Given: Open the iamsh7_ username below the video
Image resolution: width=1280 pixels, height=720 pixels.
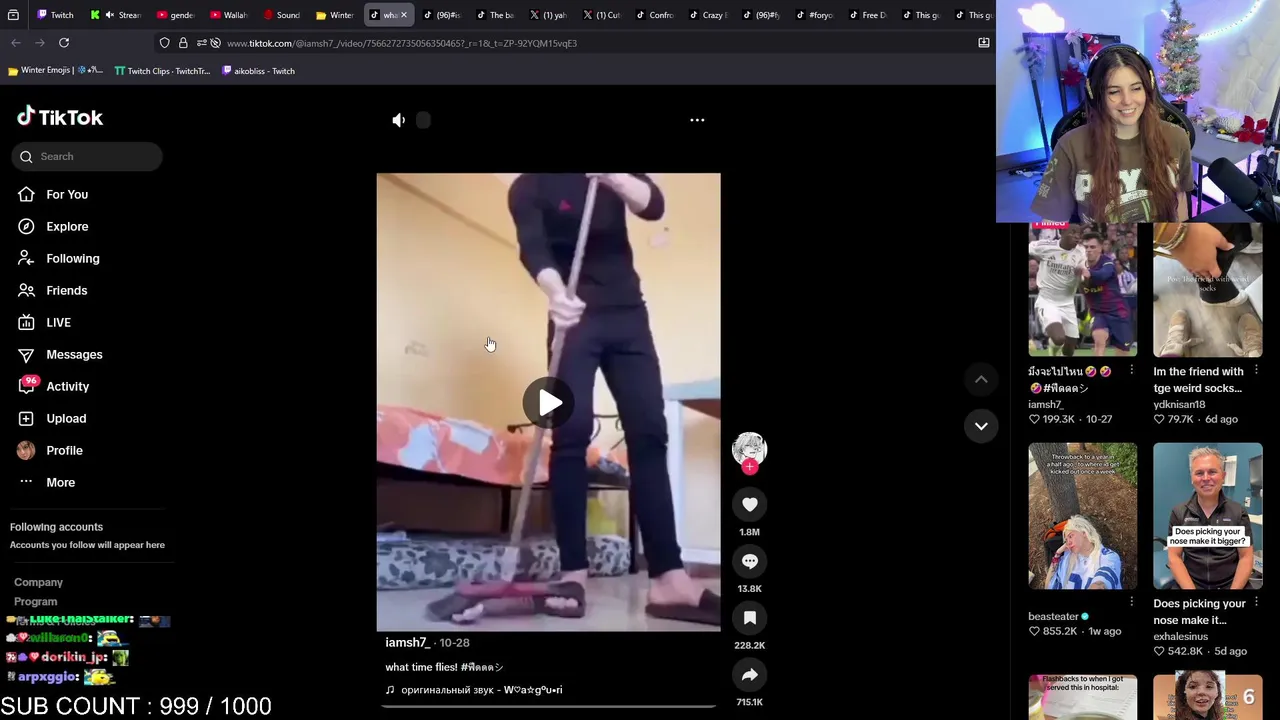Looking at the screenshot, I should 407,643.
